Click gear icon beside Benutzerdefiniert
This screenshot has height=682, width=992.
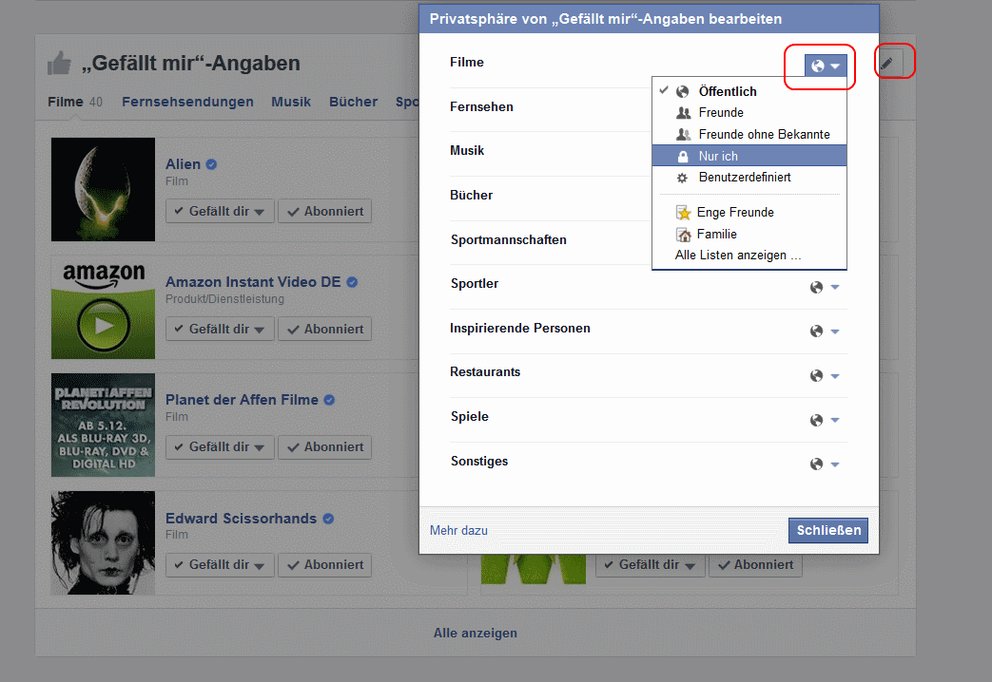[x=683, y=178]
